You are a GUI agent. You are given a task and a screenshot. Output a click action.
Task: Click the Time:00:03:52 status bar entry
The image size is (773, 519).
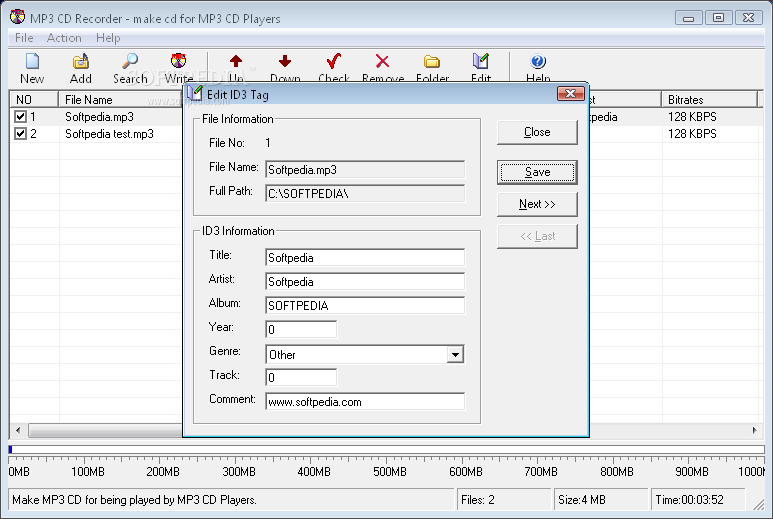(698, 500)
